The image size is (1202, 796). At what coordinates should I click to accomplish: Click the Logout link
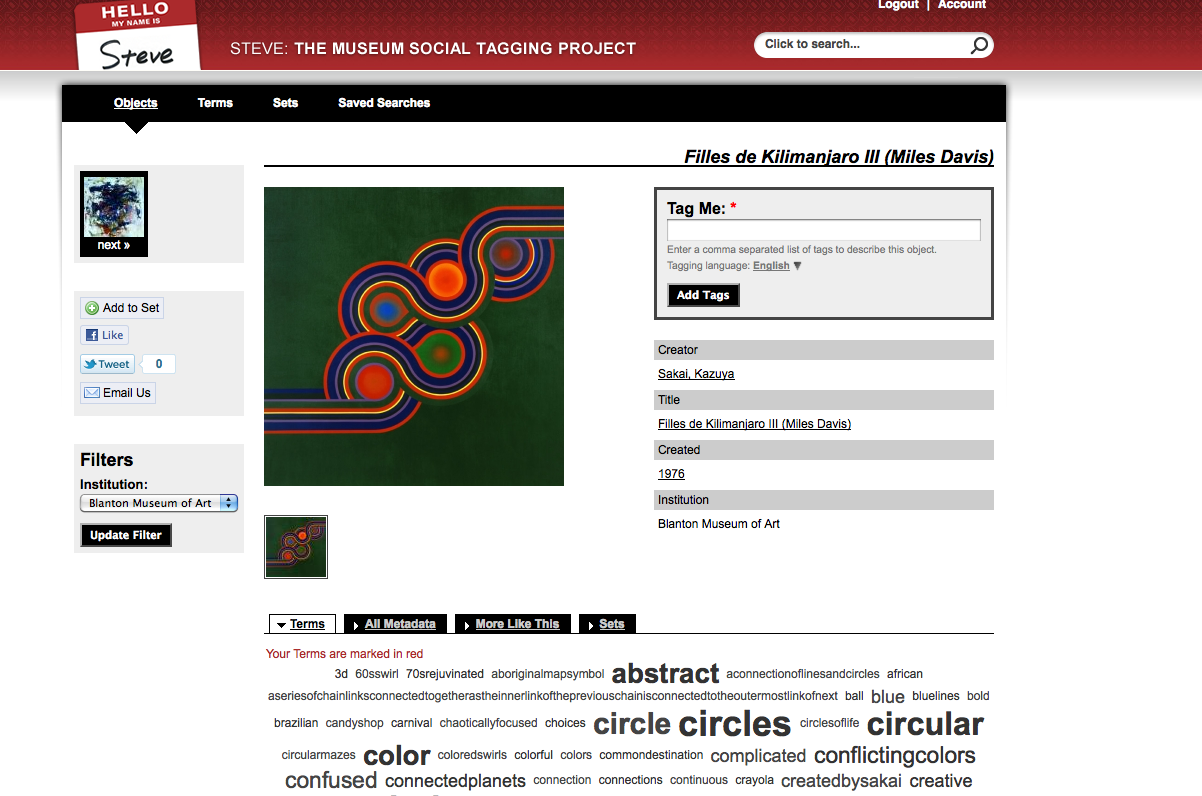tap(898, 5)
